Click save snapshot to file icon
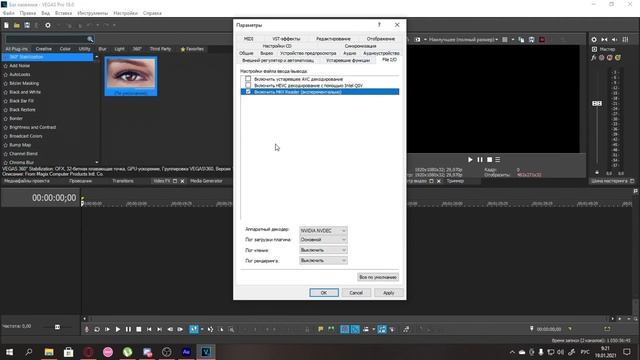The height and width of the screenshot is (360, 640). [531, 40]
